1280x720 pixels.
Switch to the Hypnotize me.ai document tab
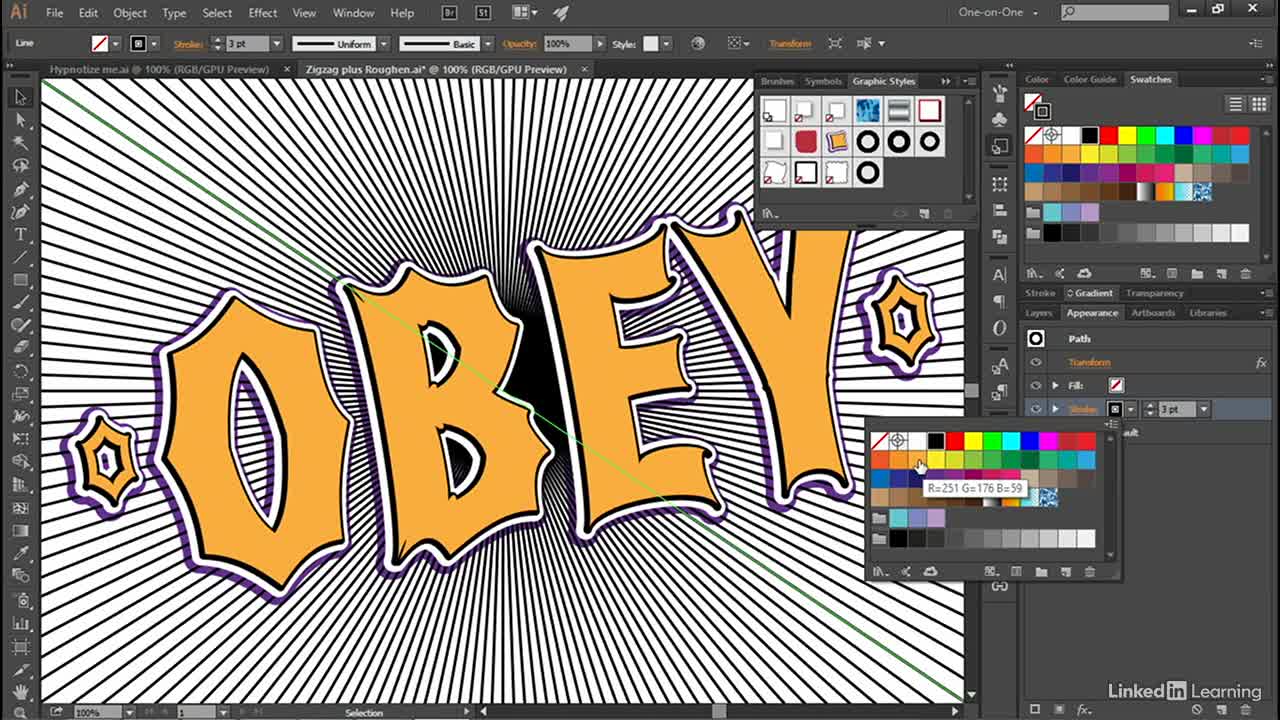point(159,69)
